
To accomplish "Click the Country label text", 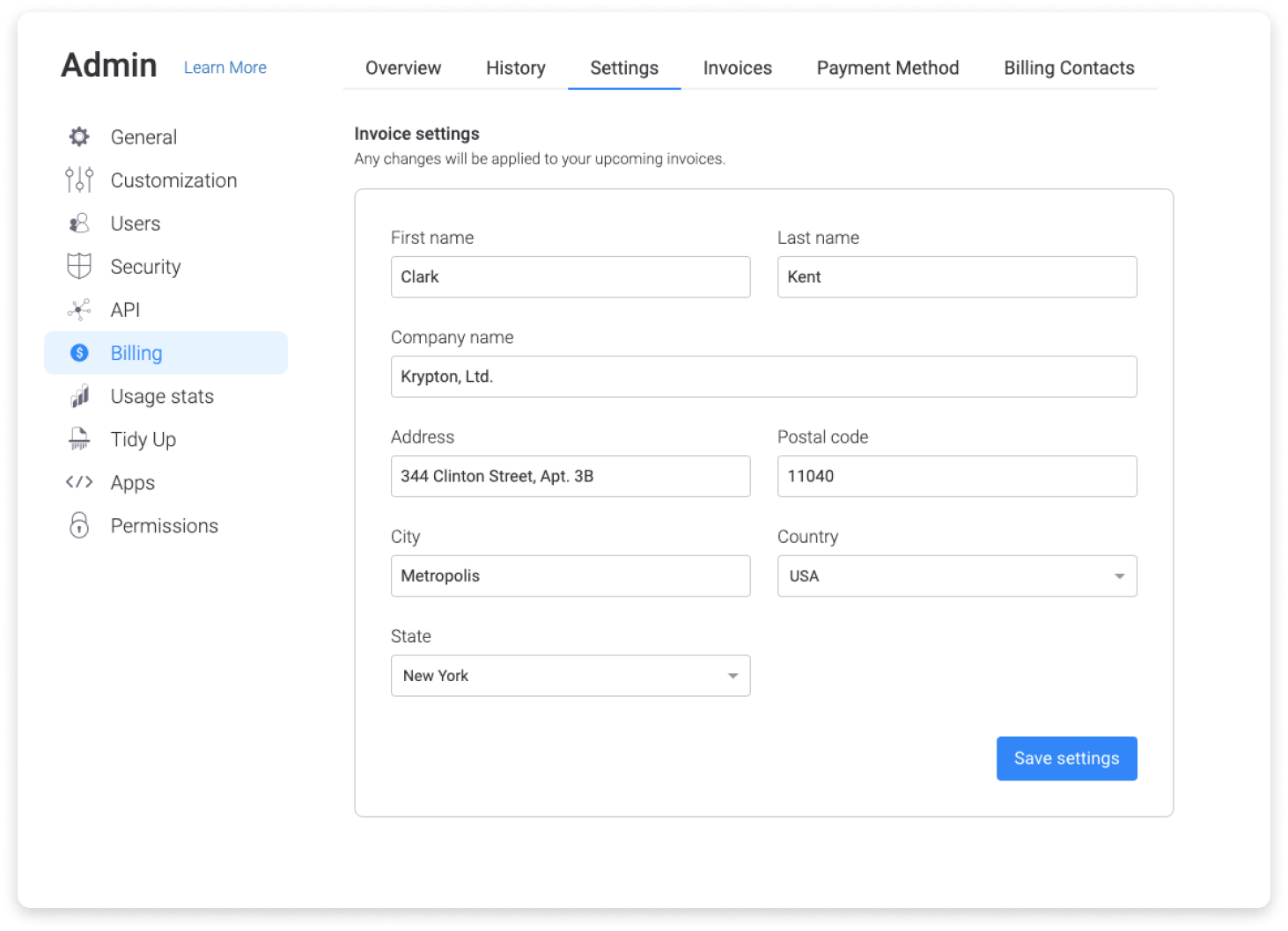I will click(x=807, y=537).
